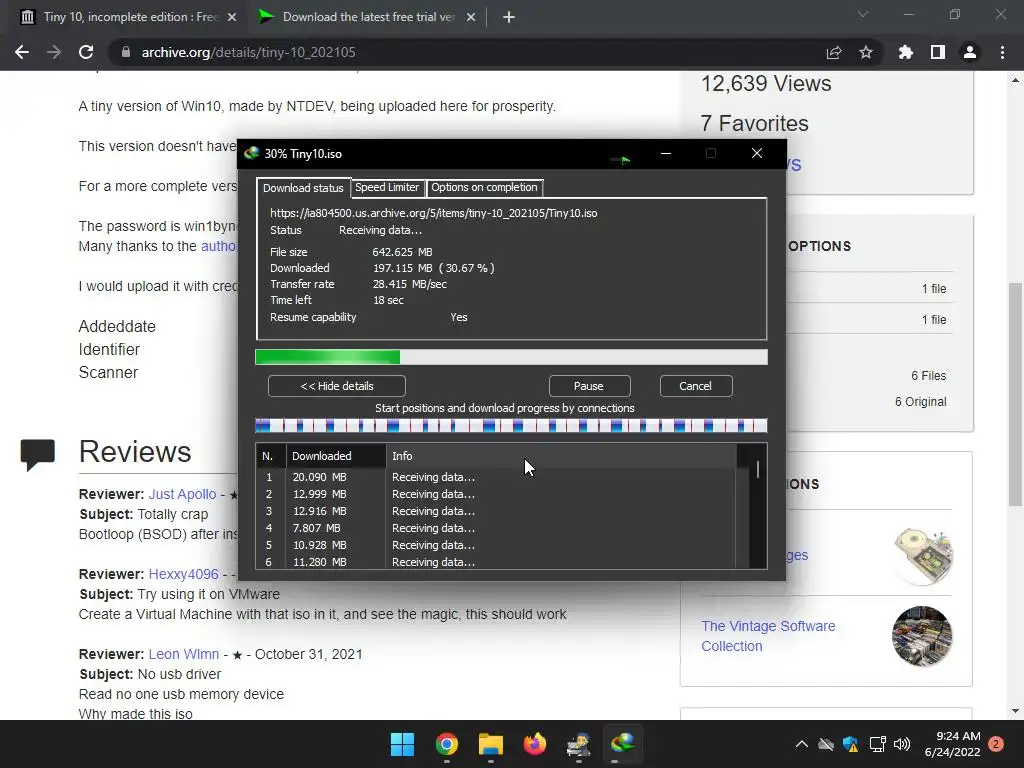This screenshot has height=768, width=1024.
Task: Click the Tiny10.iso download URL text
Action: (x=434, y=213)
